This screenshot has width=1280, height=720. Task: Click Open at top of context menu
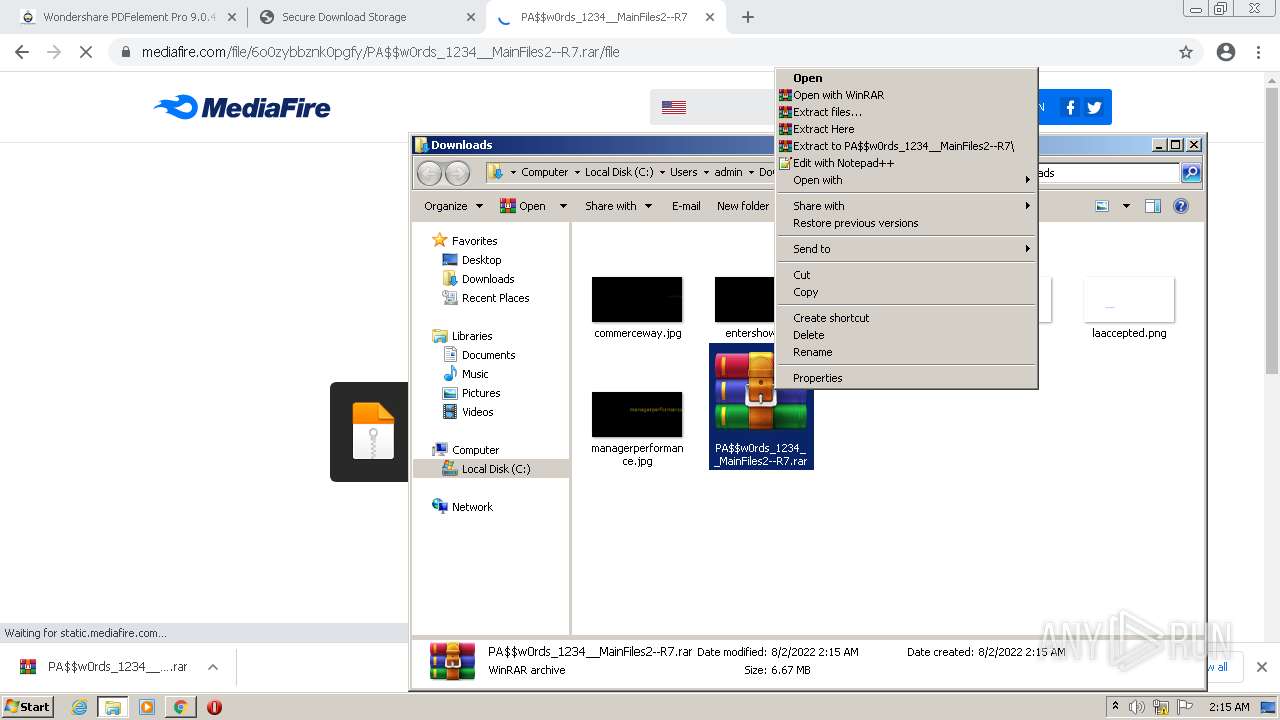(x=907, y=78)
